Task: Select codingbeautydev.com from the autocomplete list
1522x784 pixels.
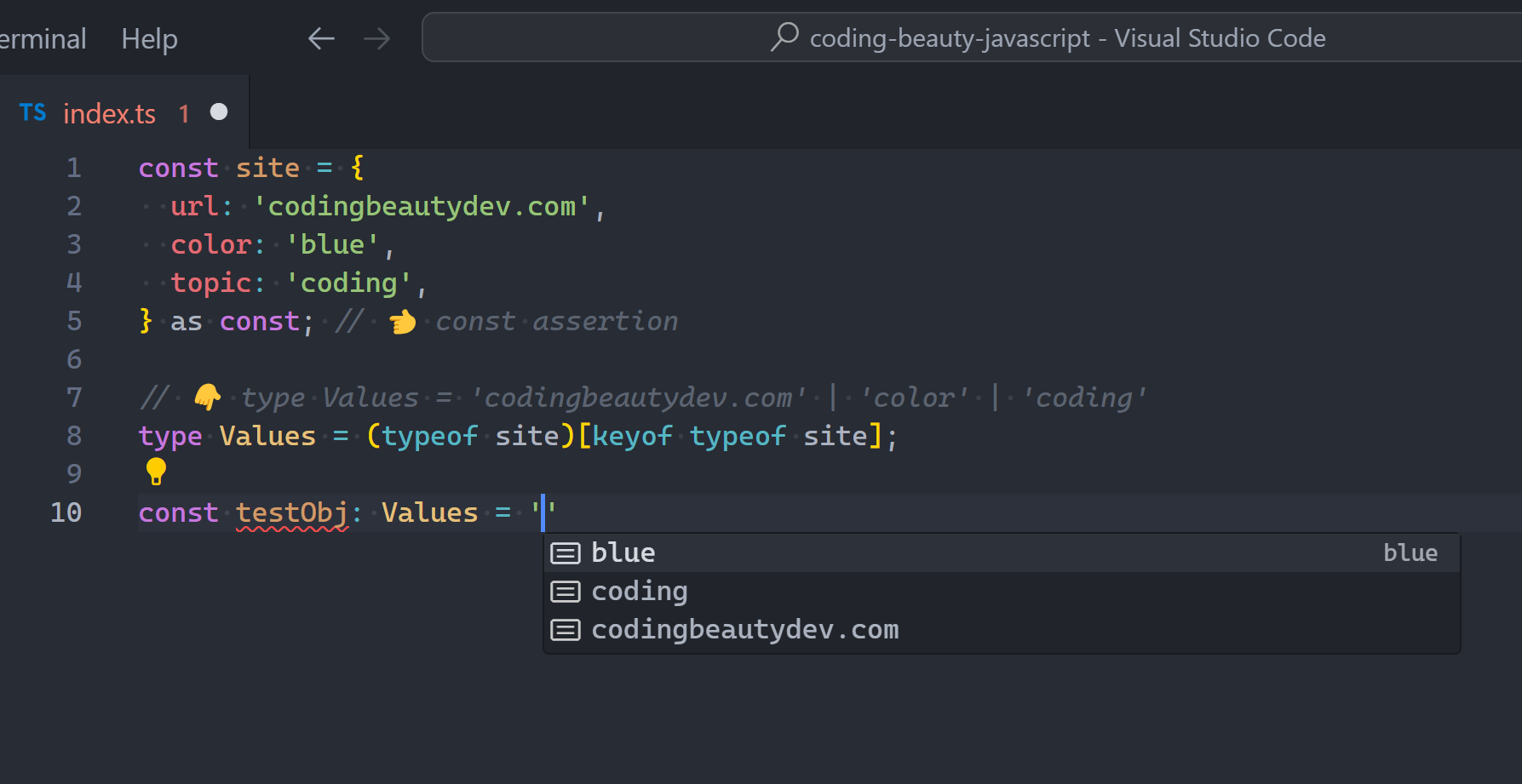Action: (745, 629)
